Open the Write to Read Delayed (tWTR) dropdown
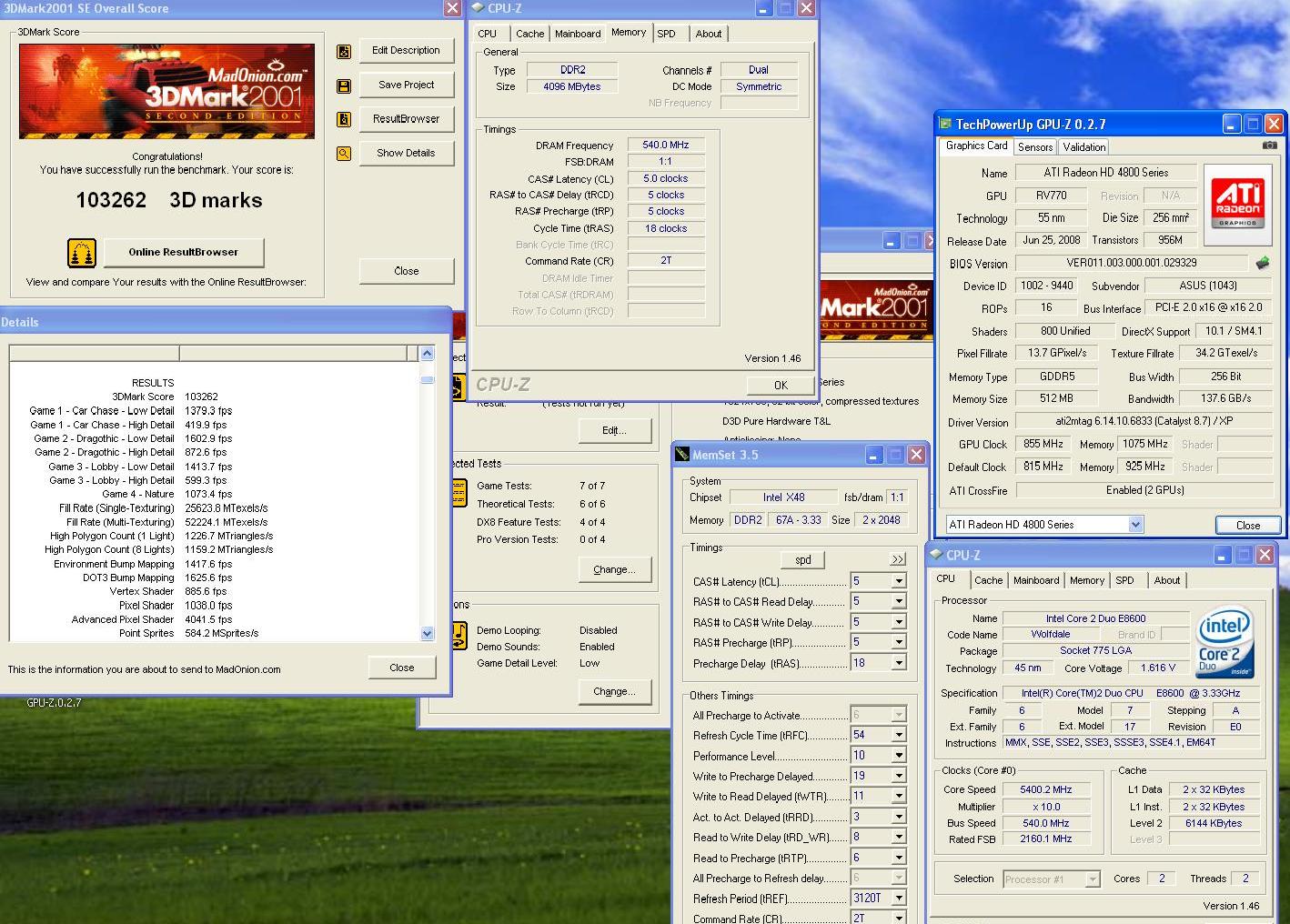Screen dimensions: 1290x924 [899, 797]
